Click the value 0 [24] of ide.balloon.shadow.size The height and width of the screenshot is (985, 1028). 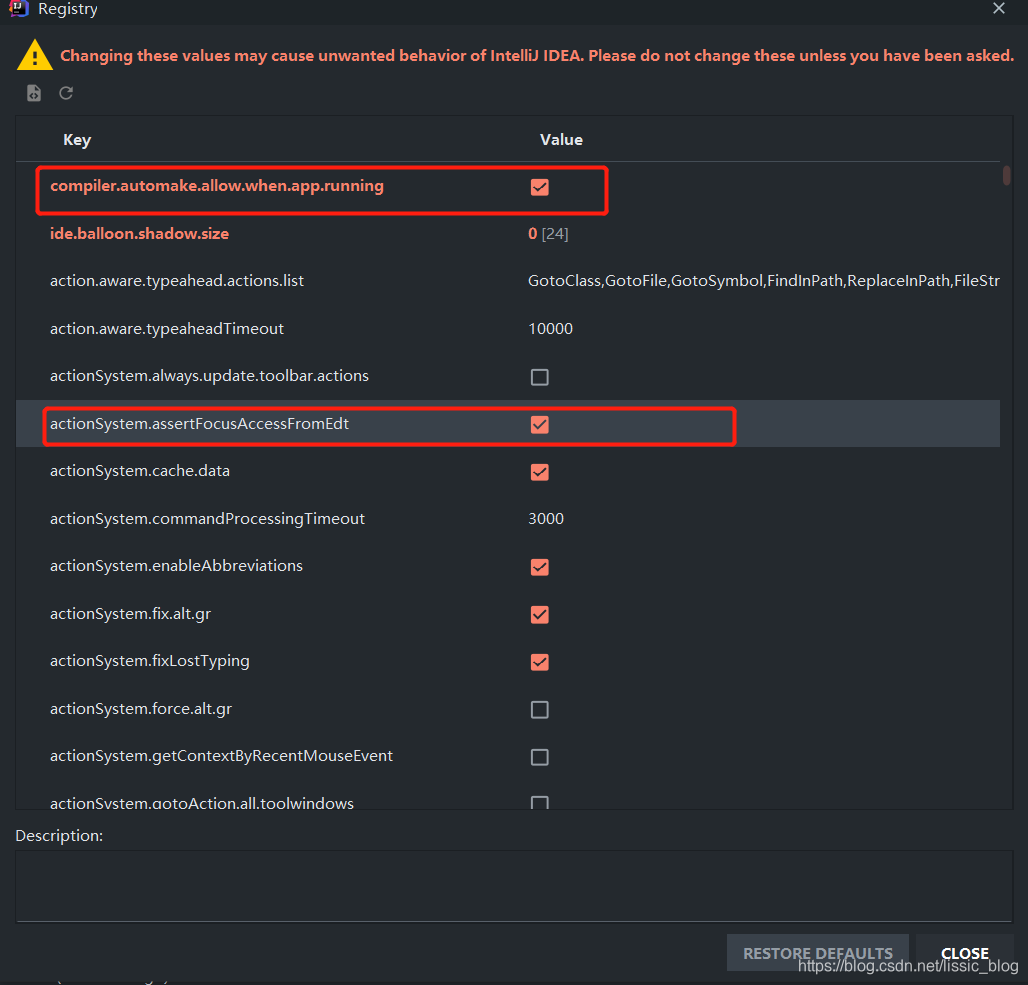(548, 233)
